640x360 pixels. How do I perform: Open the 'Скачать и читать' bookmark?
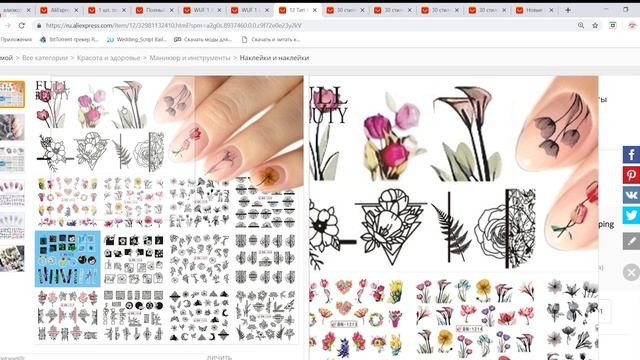coord(271,40)
